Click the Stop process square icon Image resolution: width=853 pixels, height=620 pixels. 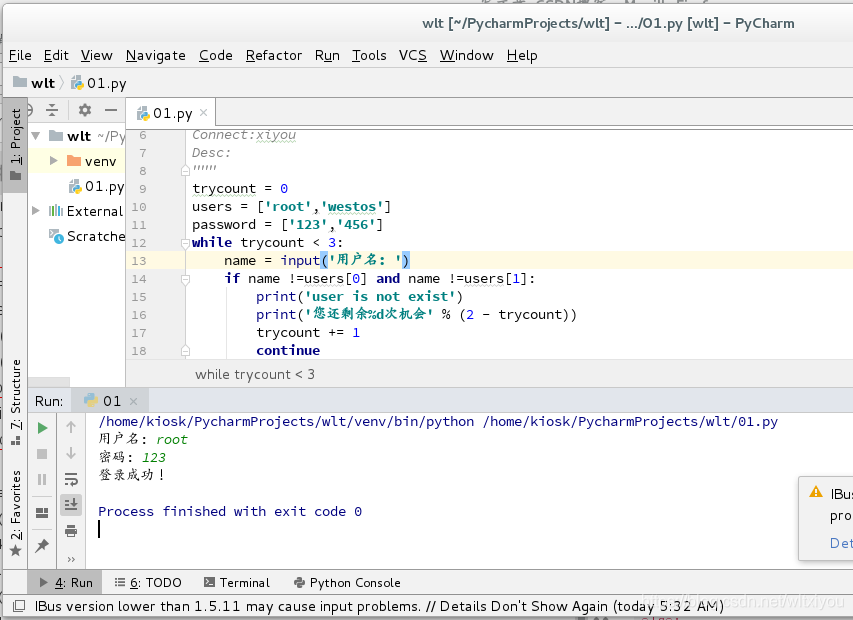(x=42, y=454)
